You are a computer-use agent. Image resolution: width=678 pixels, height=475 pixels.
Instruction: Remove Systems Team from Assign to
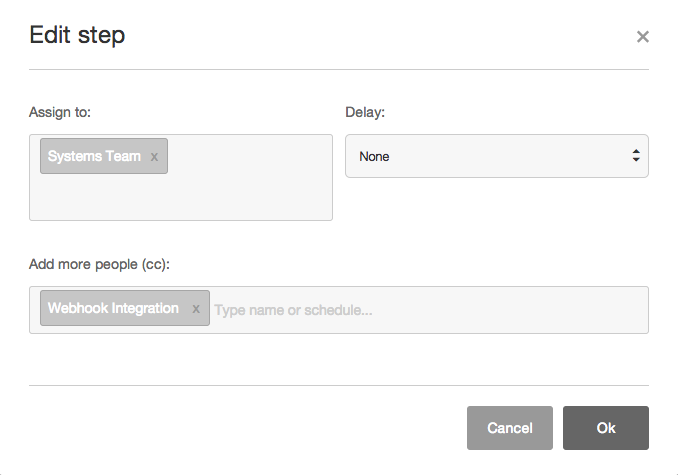point(154,157)
